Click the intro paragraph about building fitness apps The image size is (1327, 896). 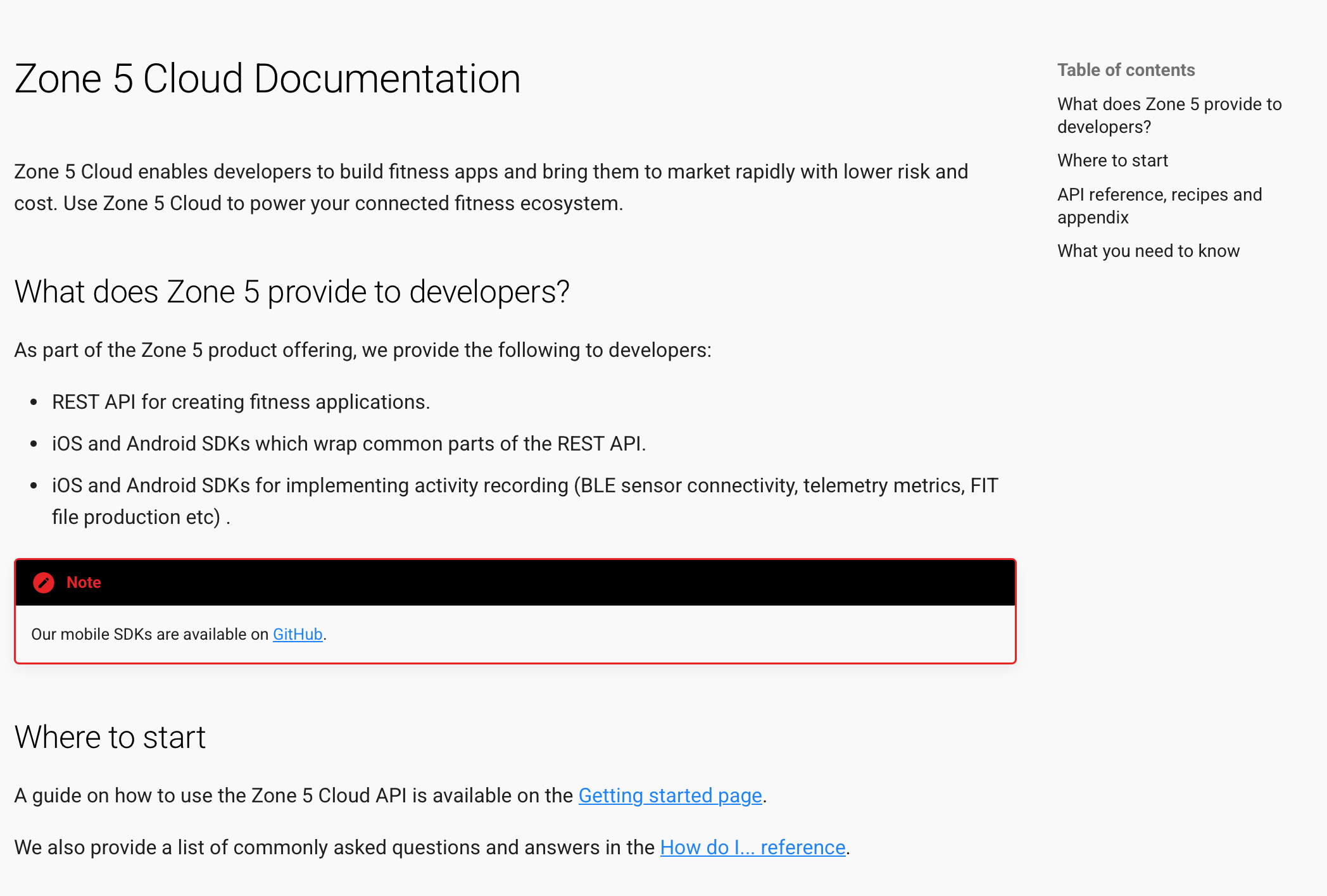pos(491,187)
